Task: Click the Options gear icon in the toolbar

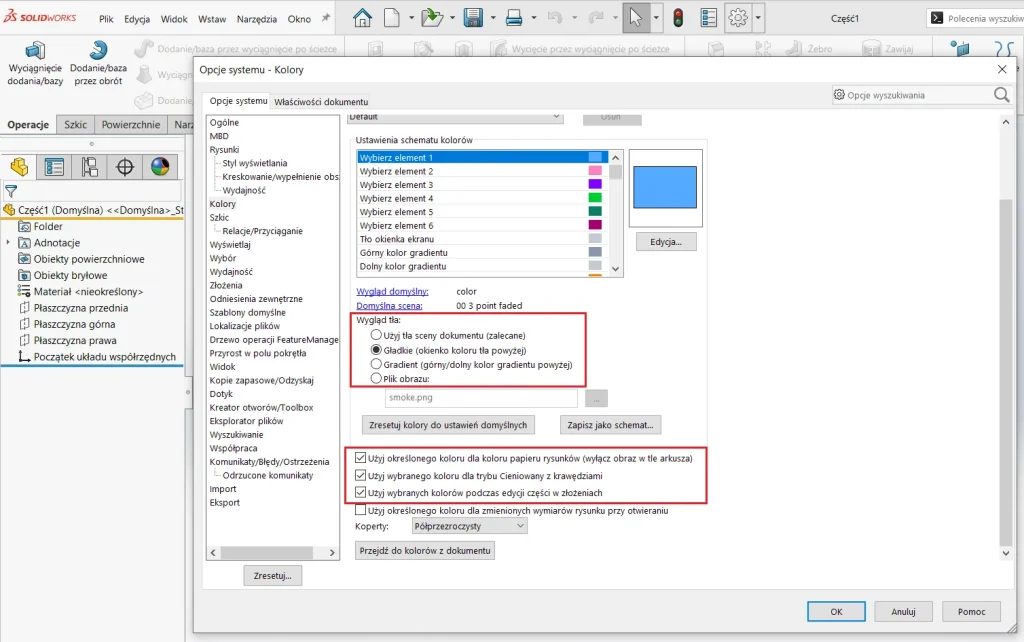Action: [x=738, y=18]
